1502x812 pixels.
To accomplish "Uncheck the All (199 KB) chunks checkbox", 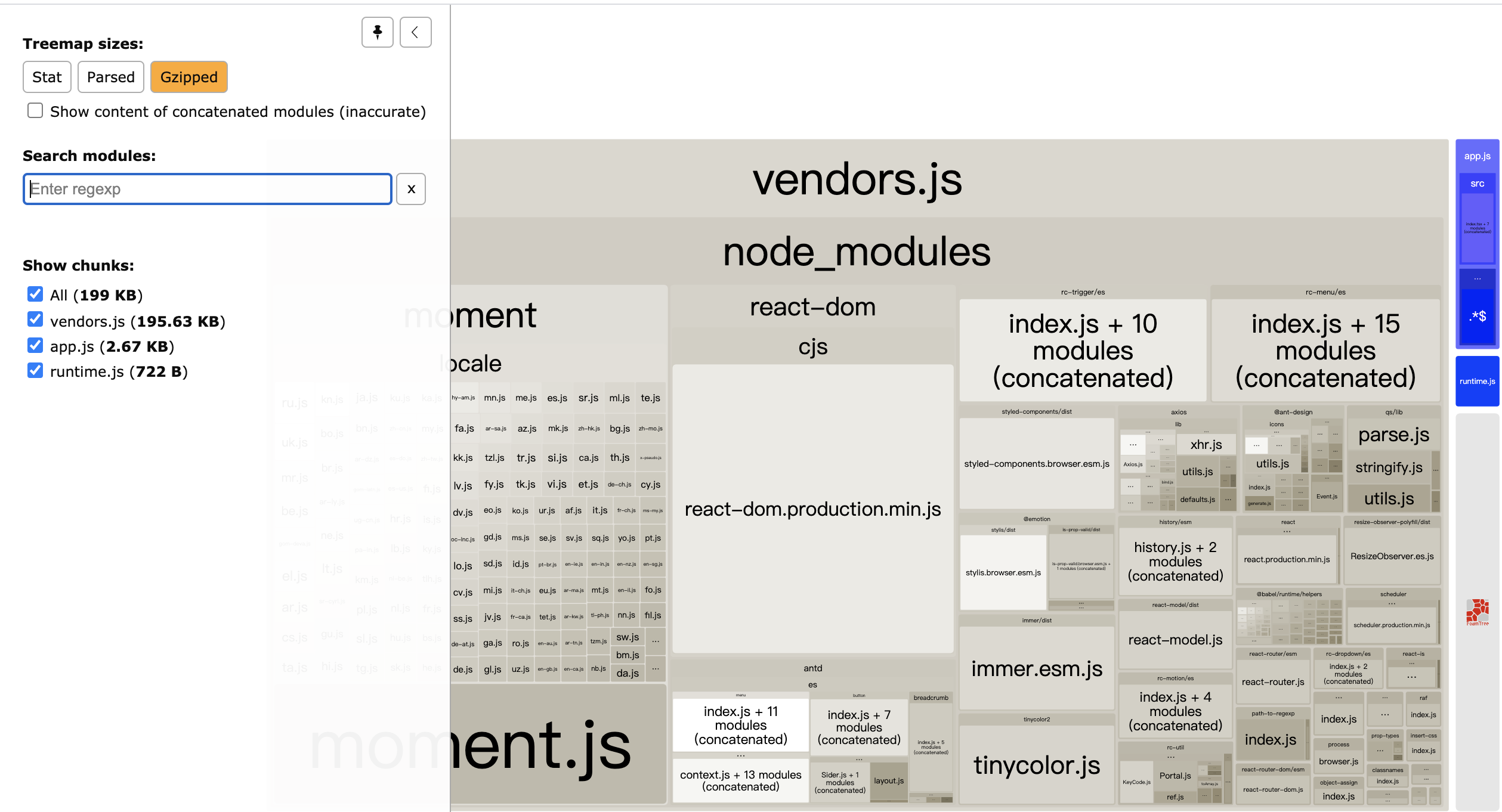I will click(x=35, y=294).
